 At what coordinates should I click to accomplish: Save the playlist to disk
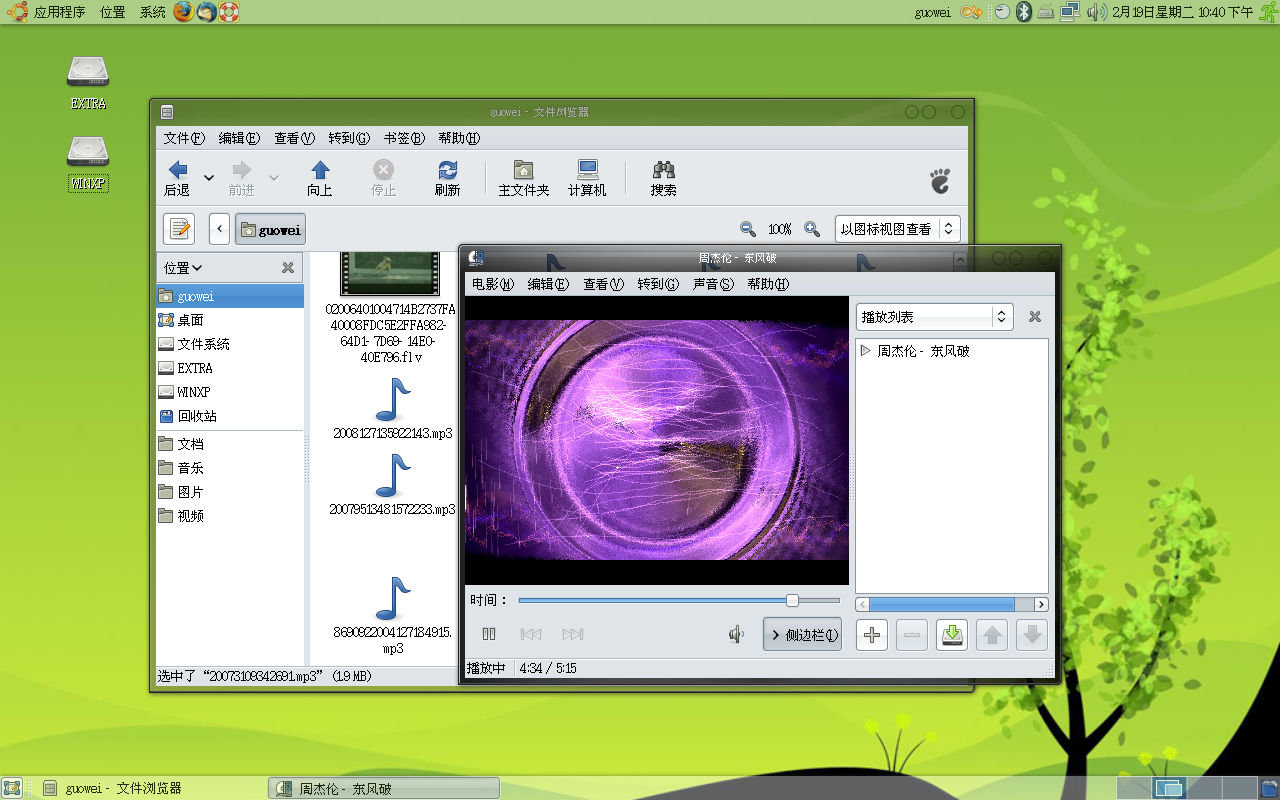pos(952,634)
